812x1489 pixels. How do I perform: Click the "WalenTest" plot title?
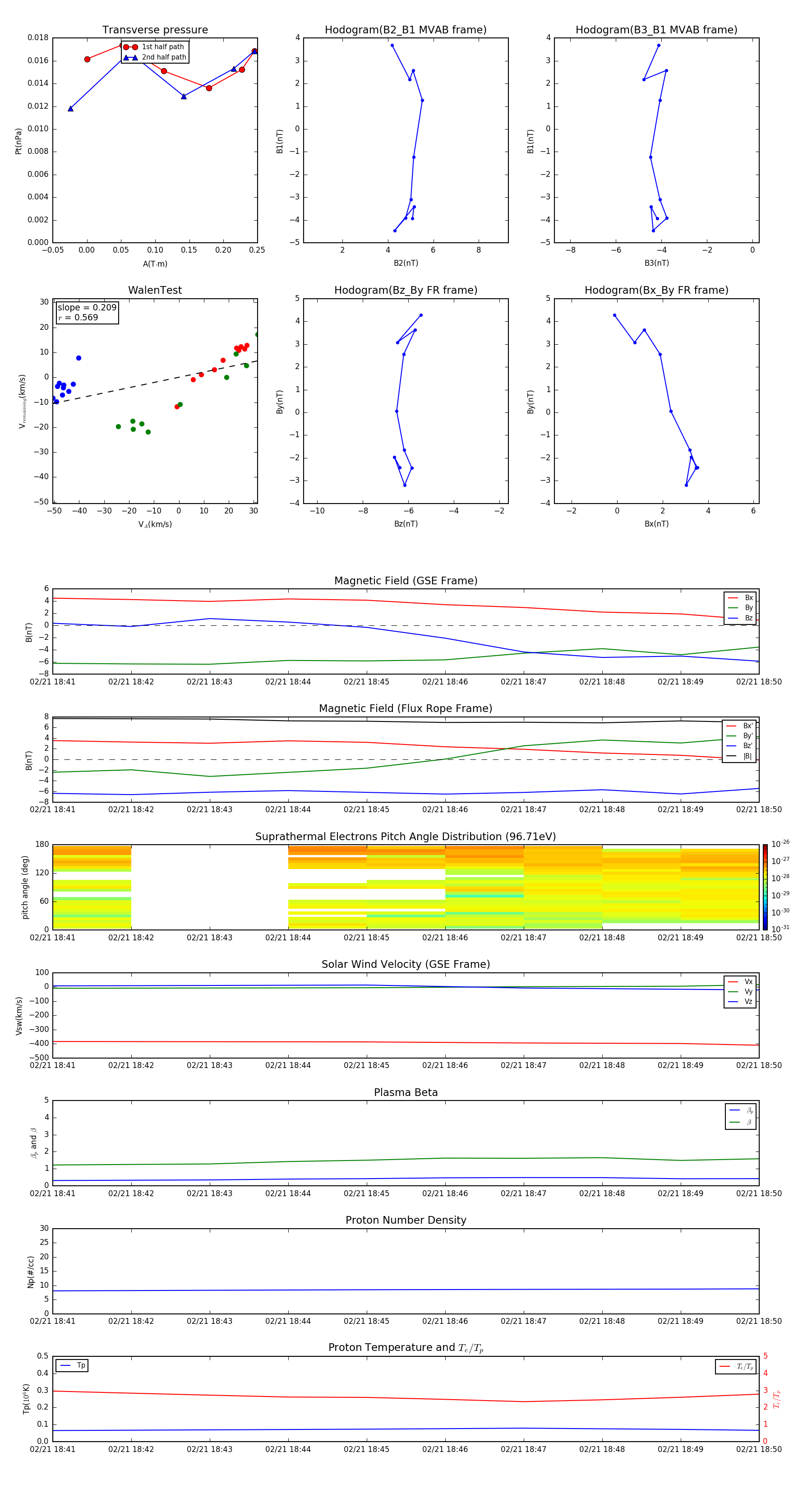pyautogui.click(x=155, y=290)
